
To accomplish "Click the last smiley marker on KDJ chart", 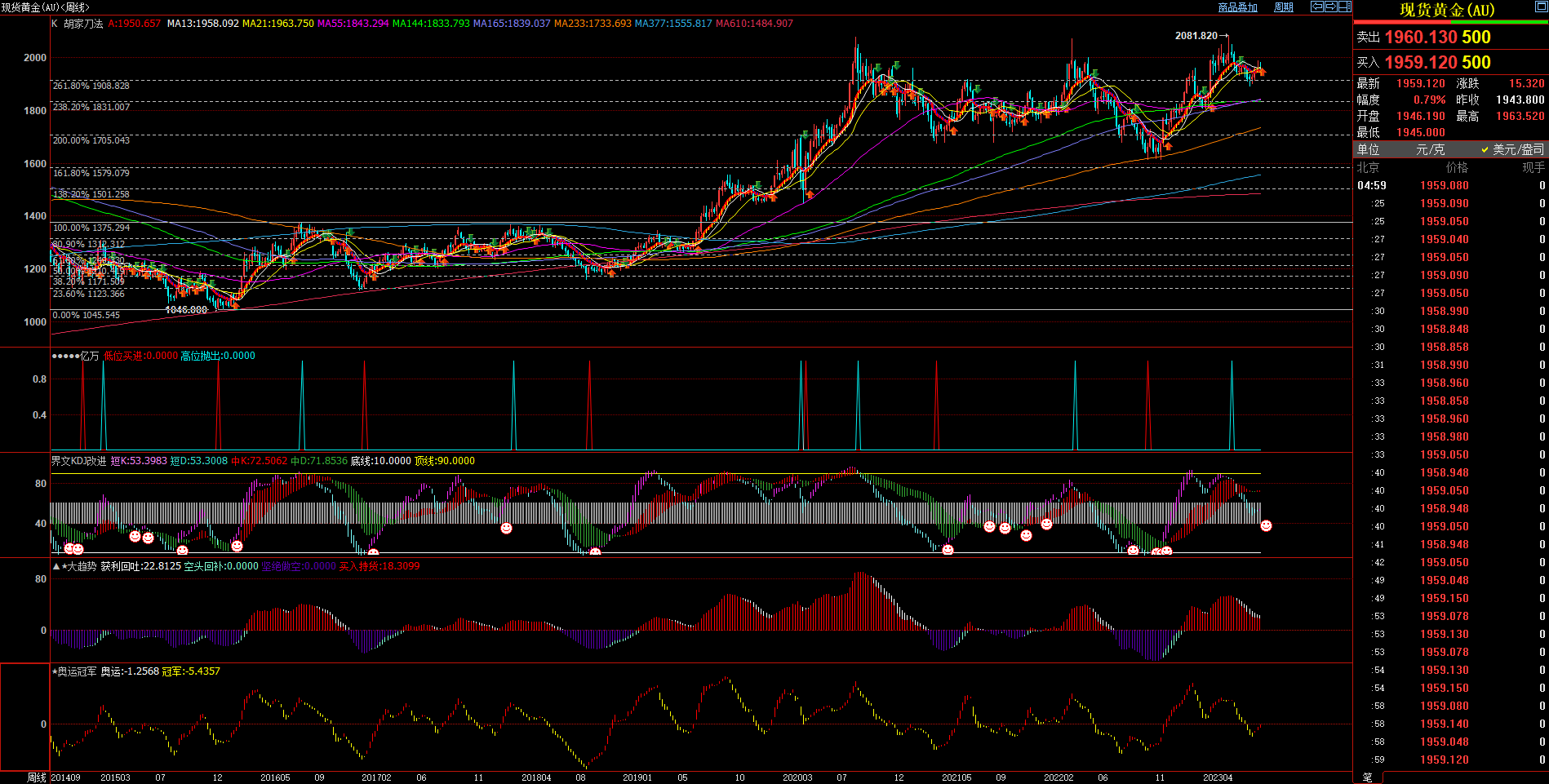I will coord(1266,526).
